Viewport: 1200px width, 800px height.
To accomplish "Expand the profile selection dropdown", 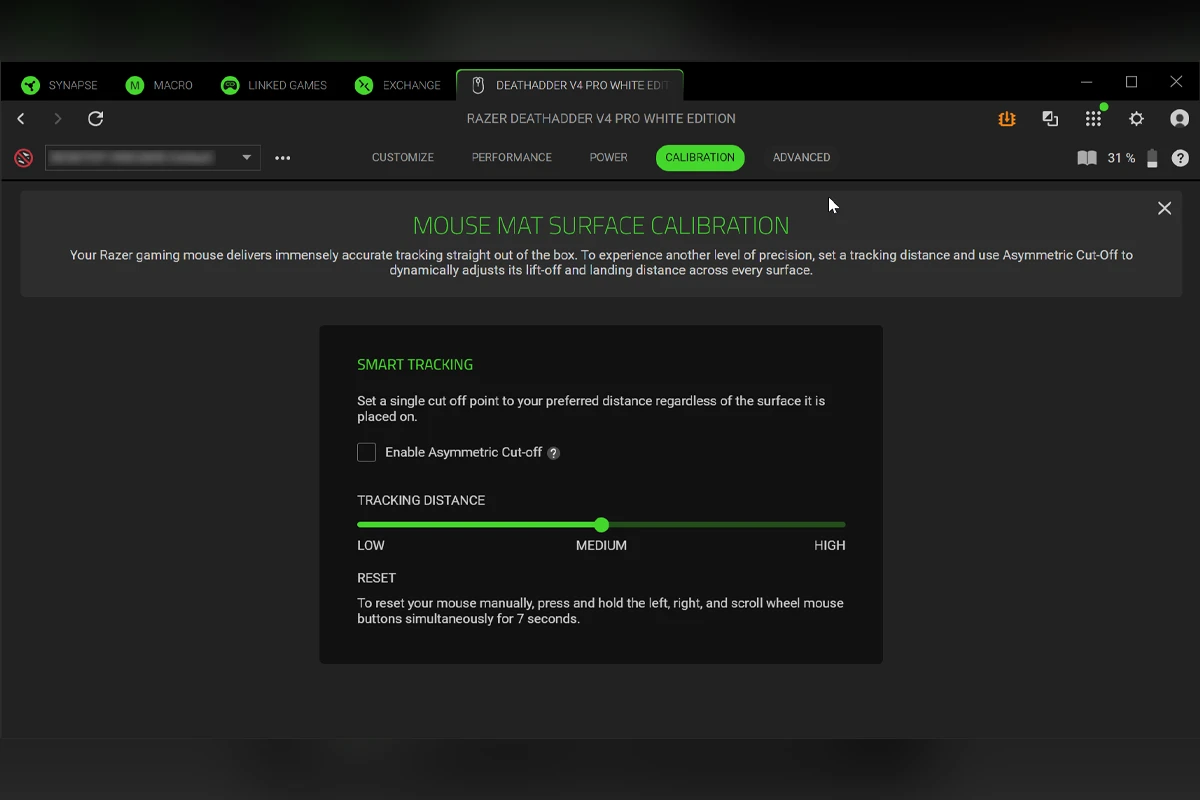I will [x=153, y=158].
